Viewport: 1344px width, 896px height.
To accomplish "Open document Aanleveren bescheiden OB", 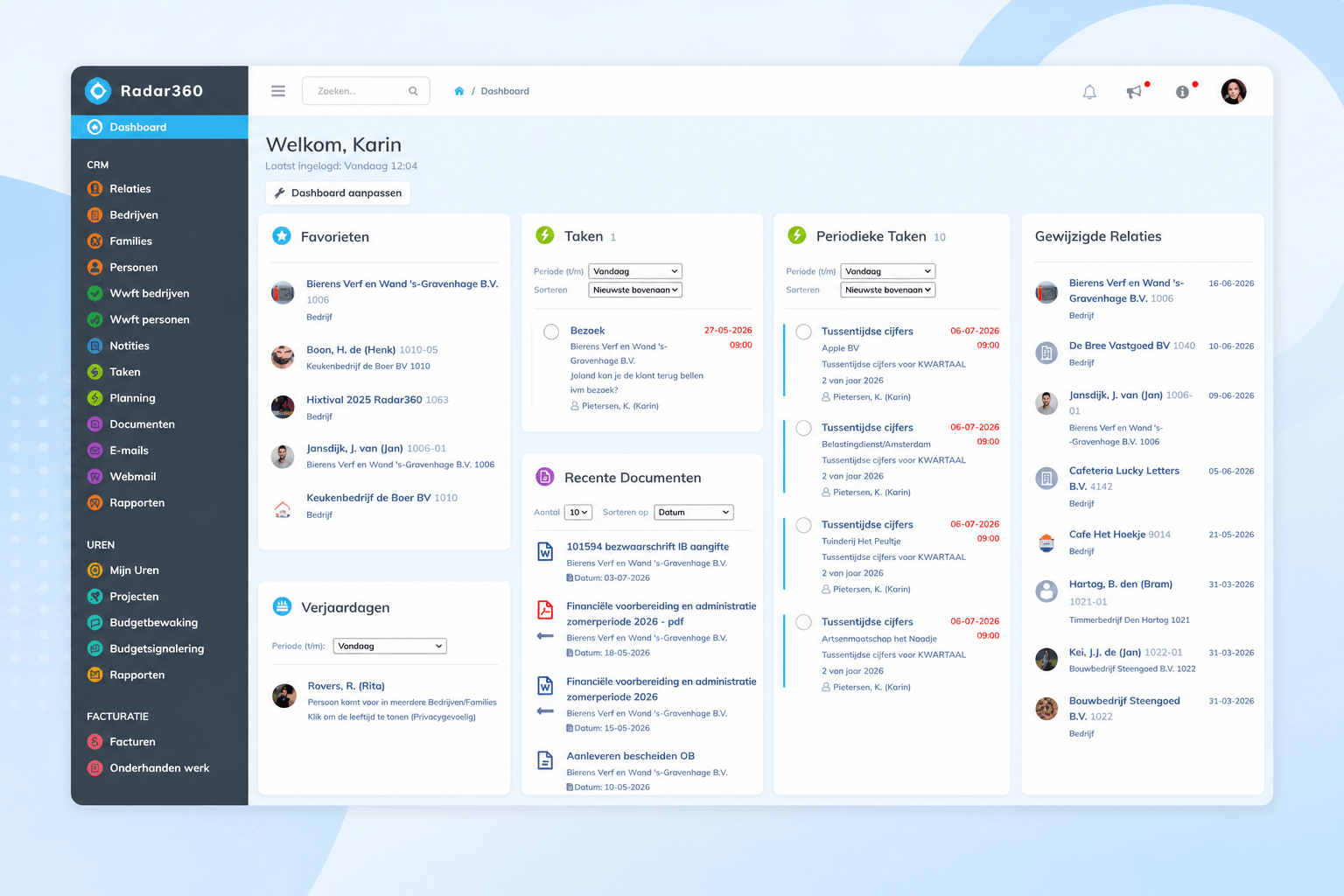I will pyautogui.click(x=630, y=756).
